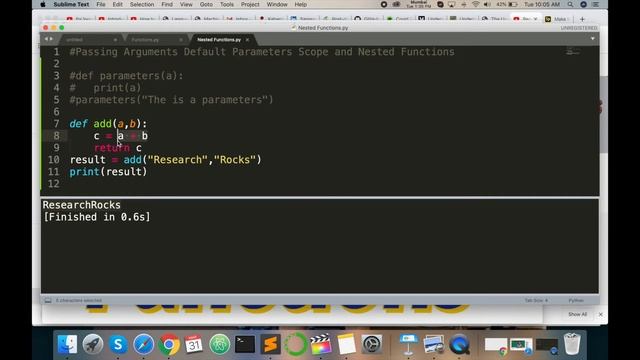Image resolution: width=640 pixels, height=360 pixels.
Task: Open minimized Chrome window thumbnail in dock
Action: point(496,345)
